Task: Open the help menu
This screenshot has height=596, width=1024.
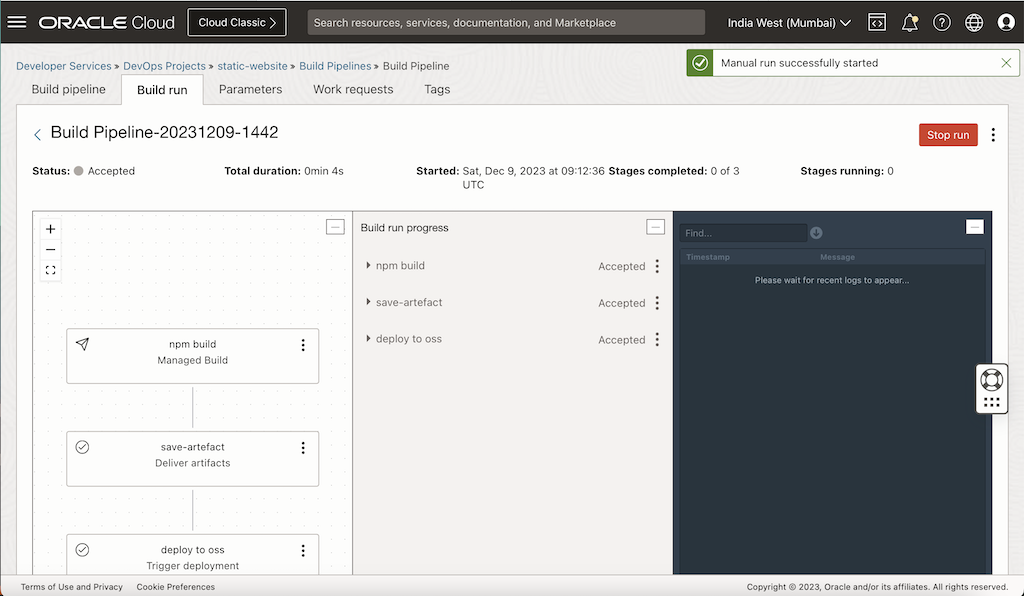Action: [941, 21]
